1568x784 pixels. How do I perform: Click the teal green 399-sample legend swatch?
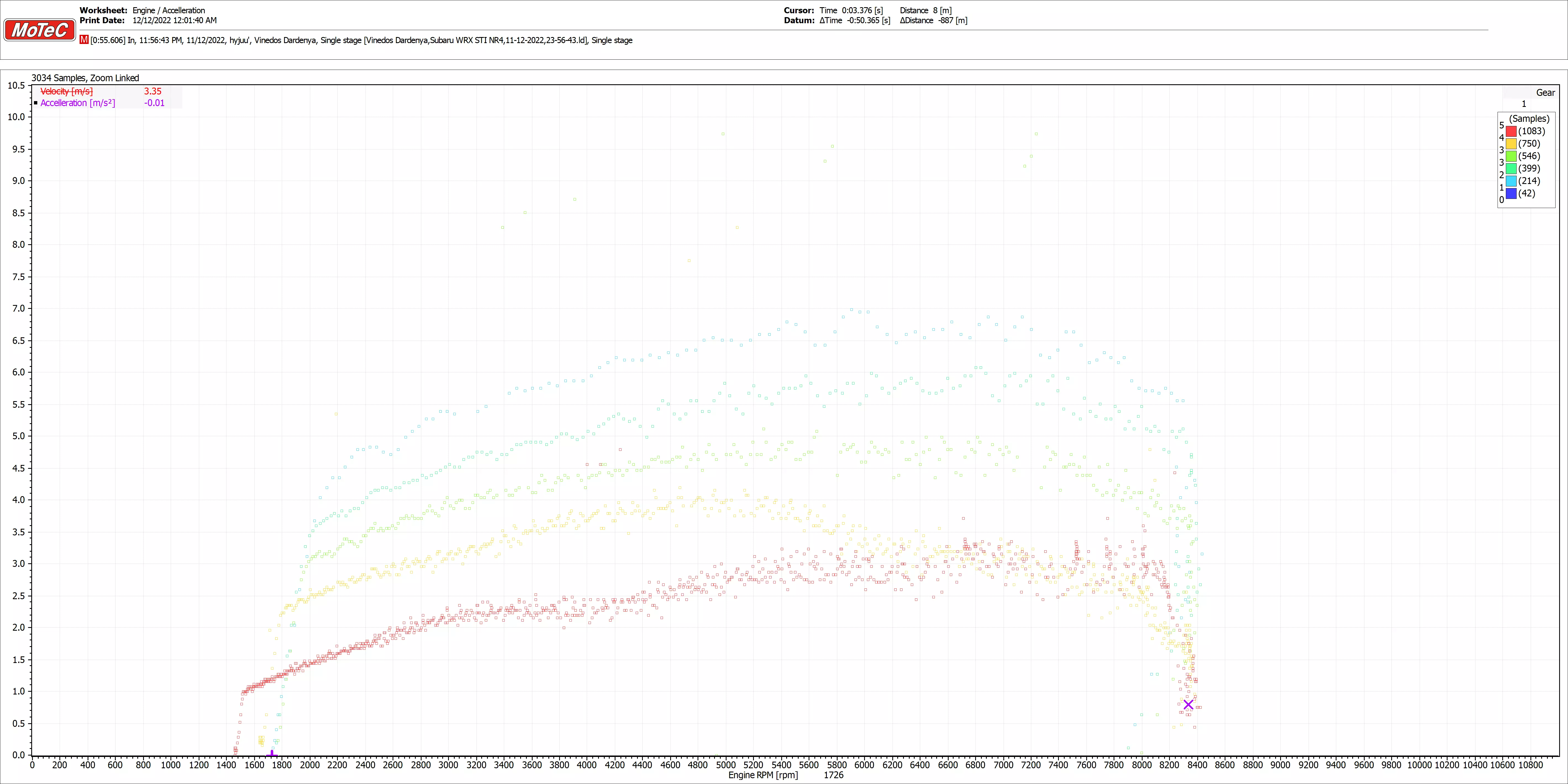tap(1511, 169)
